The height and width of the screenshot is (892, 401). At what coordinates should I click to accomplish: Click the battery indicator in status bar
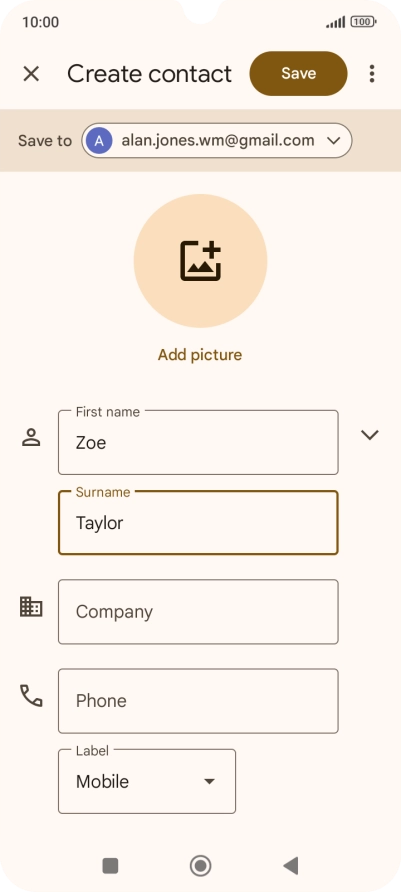point(363,22)
